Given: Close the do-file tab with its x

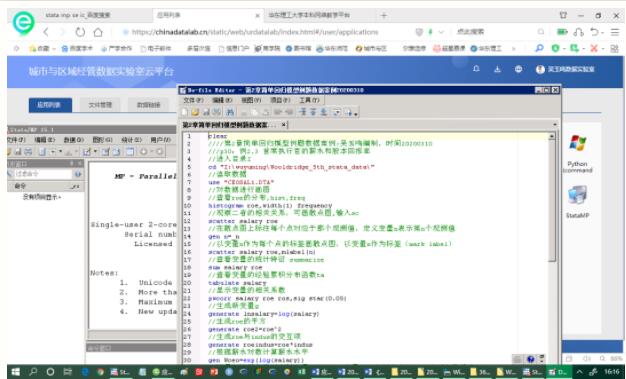Looking at the screenshot, I should click(x=283, y=125).
